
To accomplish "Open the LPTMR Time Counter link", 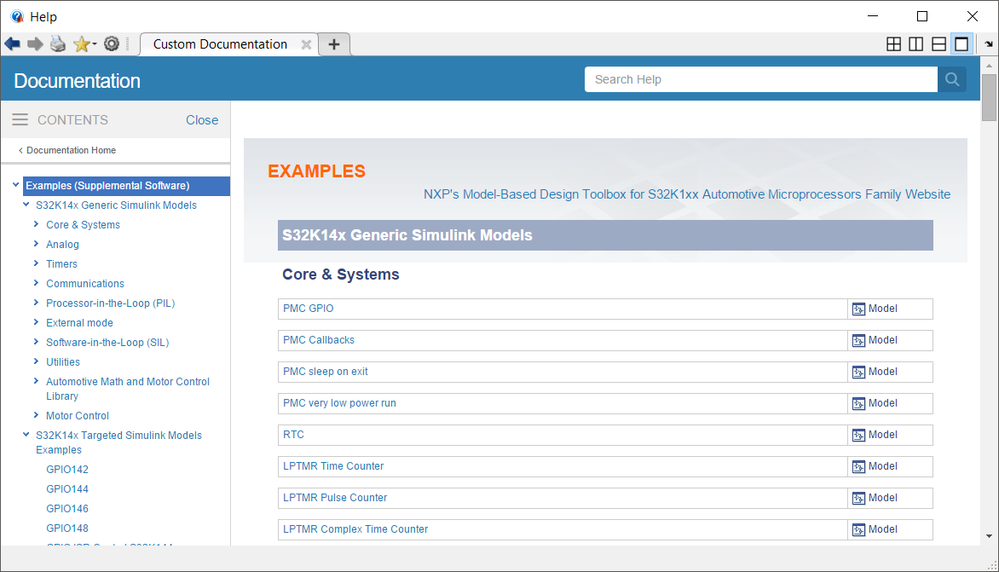I will tap(333, 466).
